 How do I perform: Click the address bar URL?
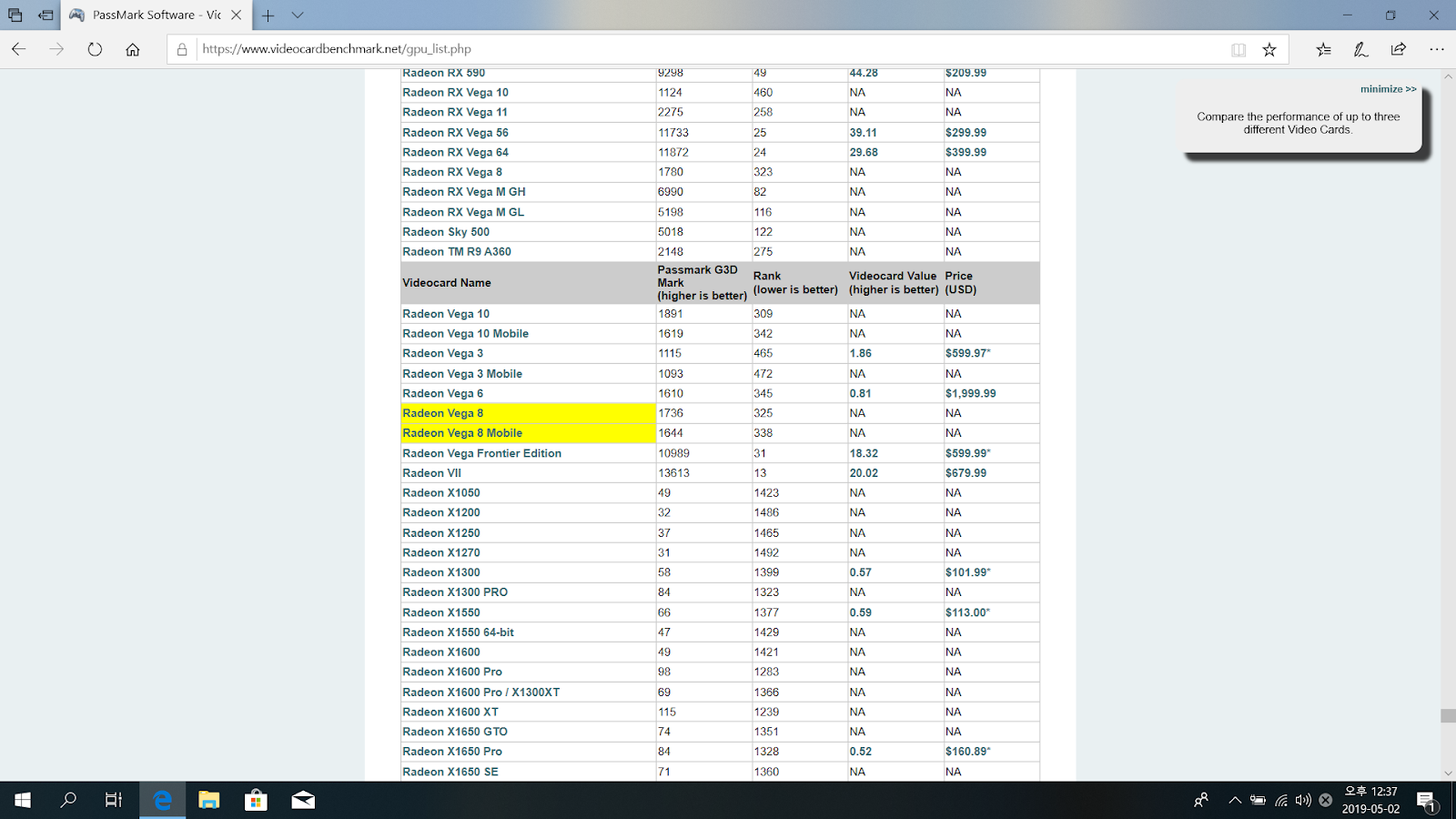click(x=337, y=49)
